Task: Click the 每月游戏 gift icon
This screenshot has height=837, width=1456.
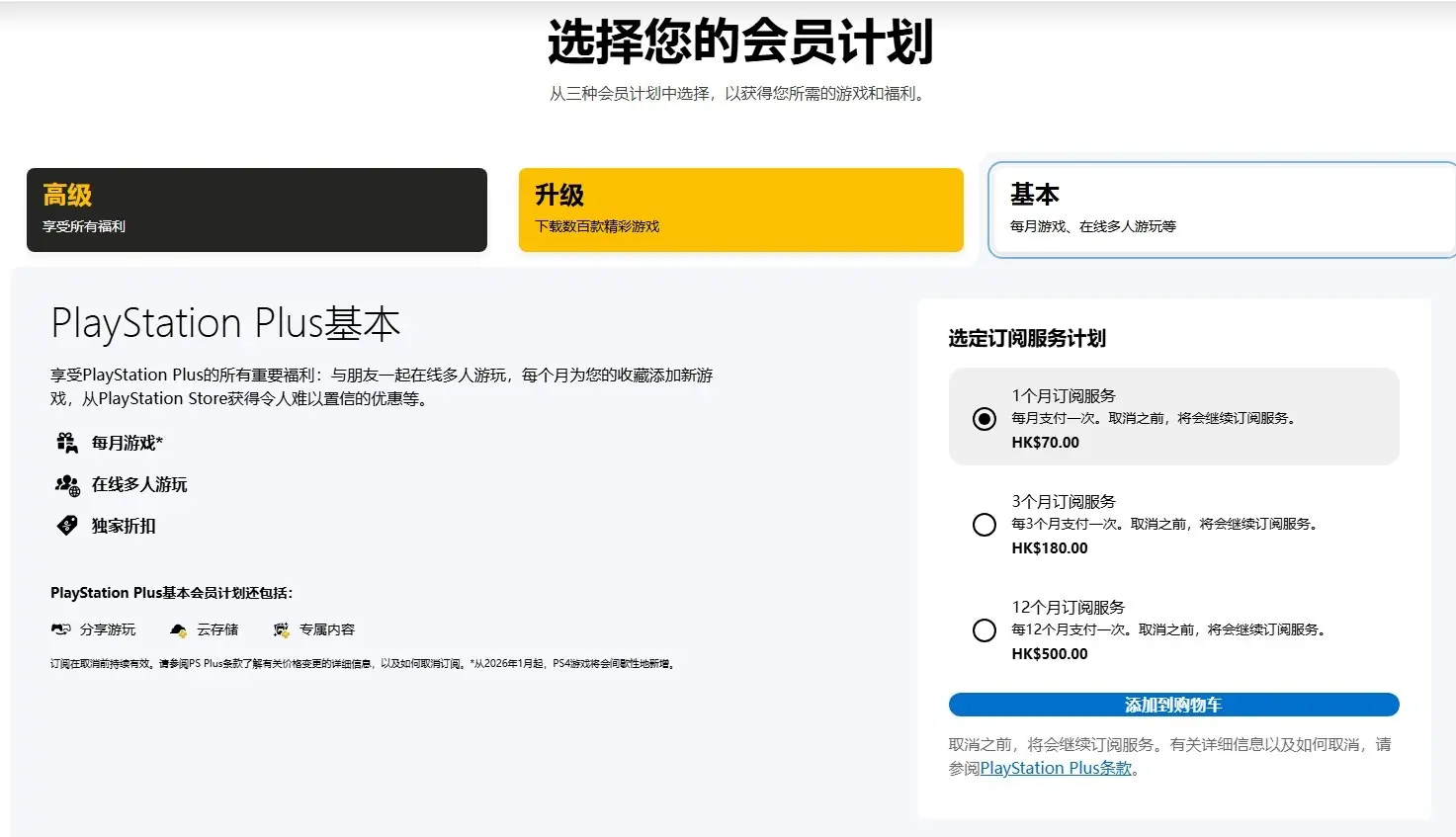Action: [x=66, y=443]
